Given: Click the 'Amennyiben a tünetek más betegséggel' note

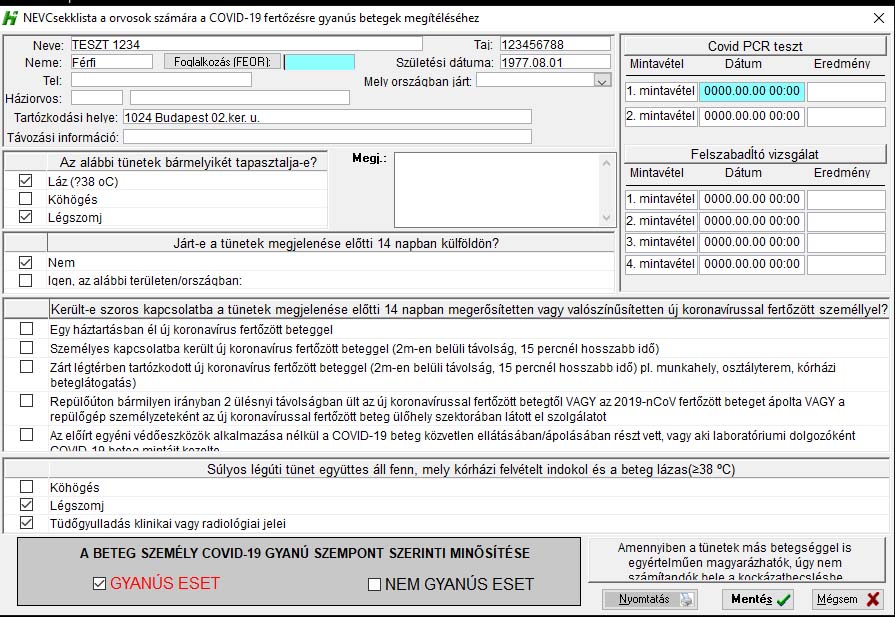Looking at the screenshot, I should [736, 560].
